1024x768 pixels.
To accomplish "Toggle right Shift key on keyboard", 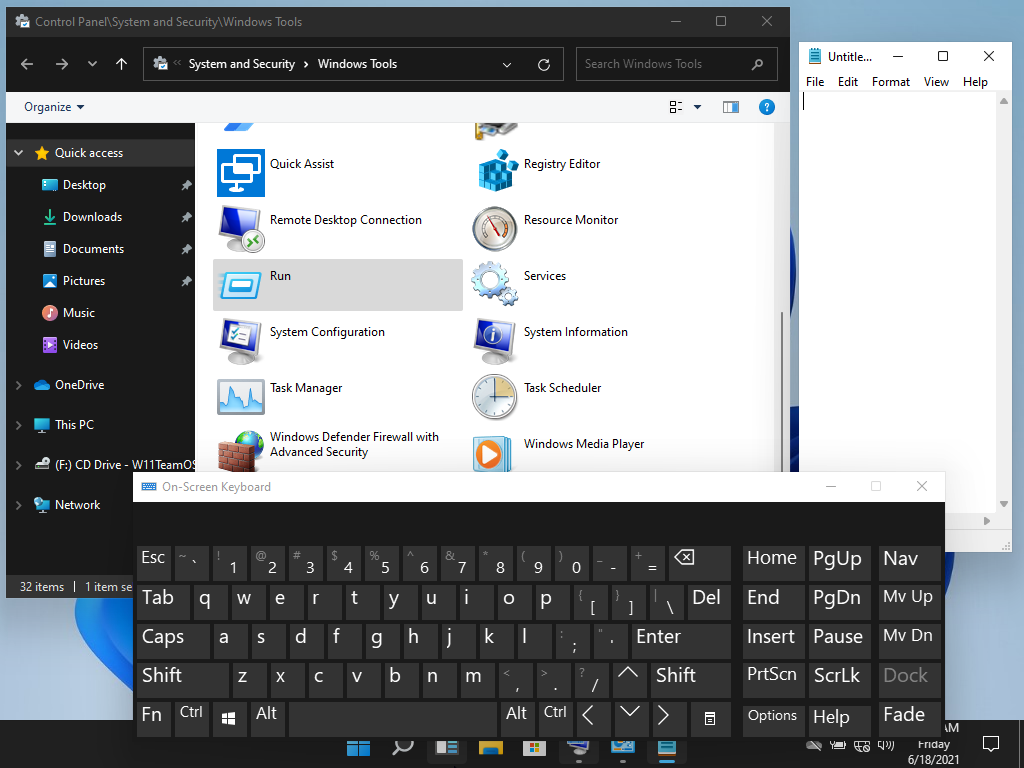I will [x=690, y=680].
